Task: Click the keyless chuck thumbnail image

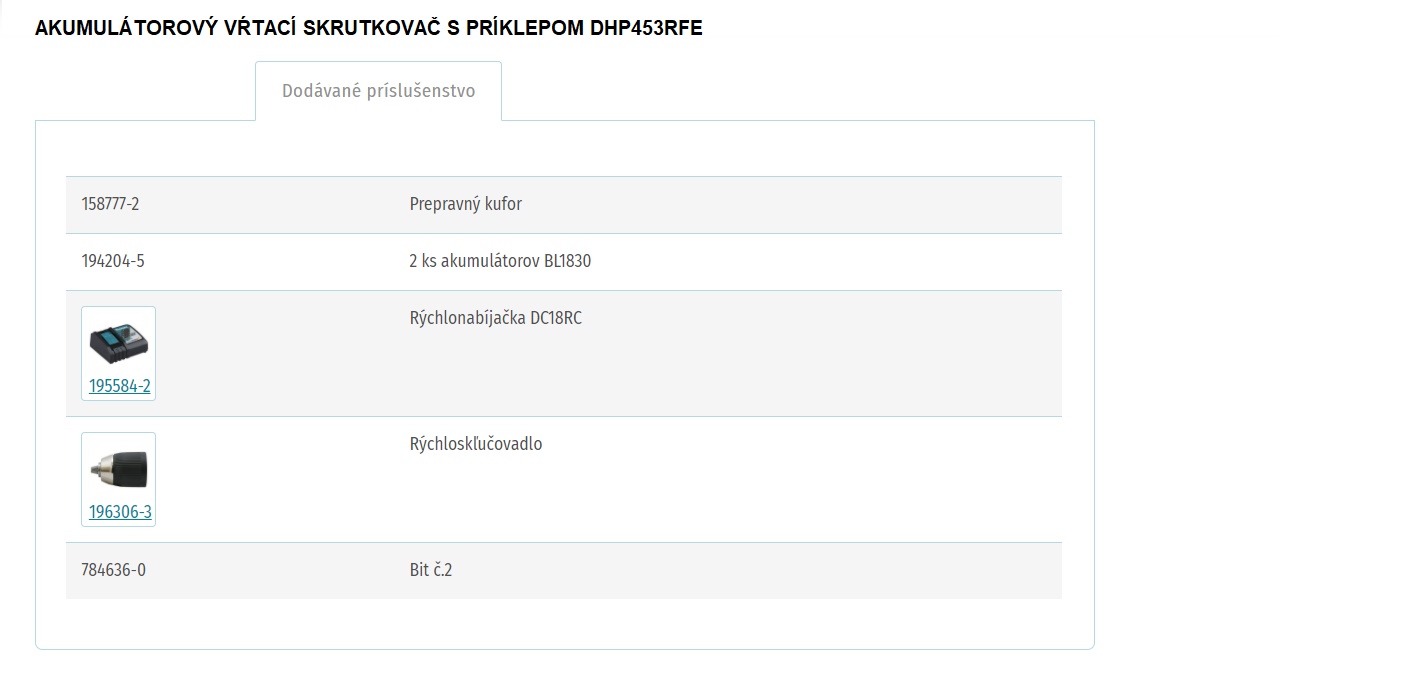Action: click(x=118, y=470)
